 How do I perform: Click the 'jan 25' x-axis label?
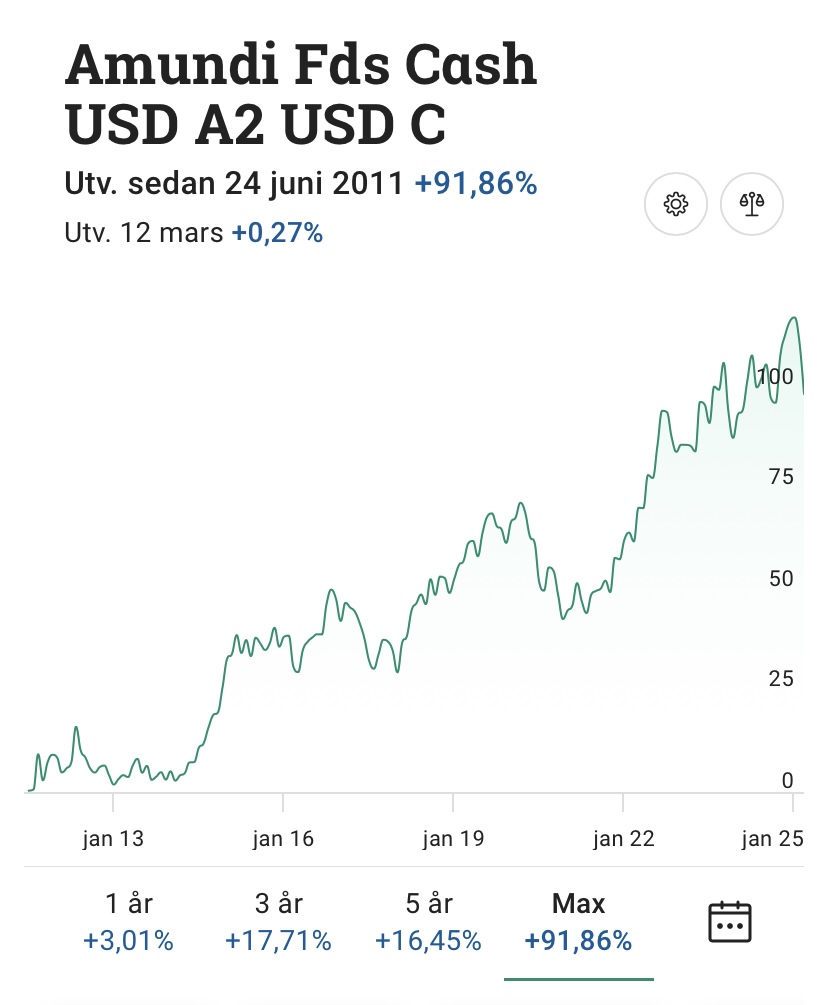(772, 838)
